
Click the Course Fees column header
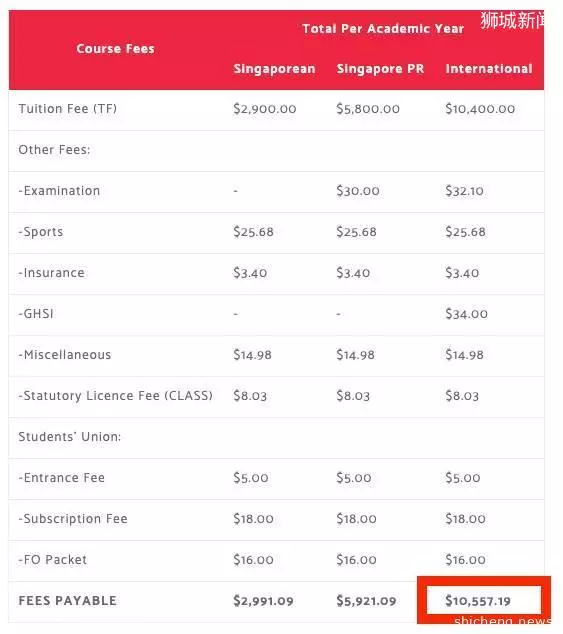tap(115, 49)
